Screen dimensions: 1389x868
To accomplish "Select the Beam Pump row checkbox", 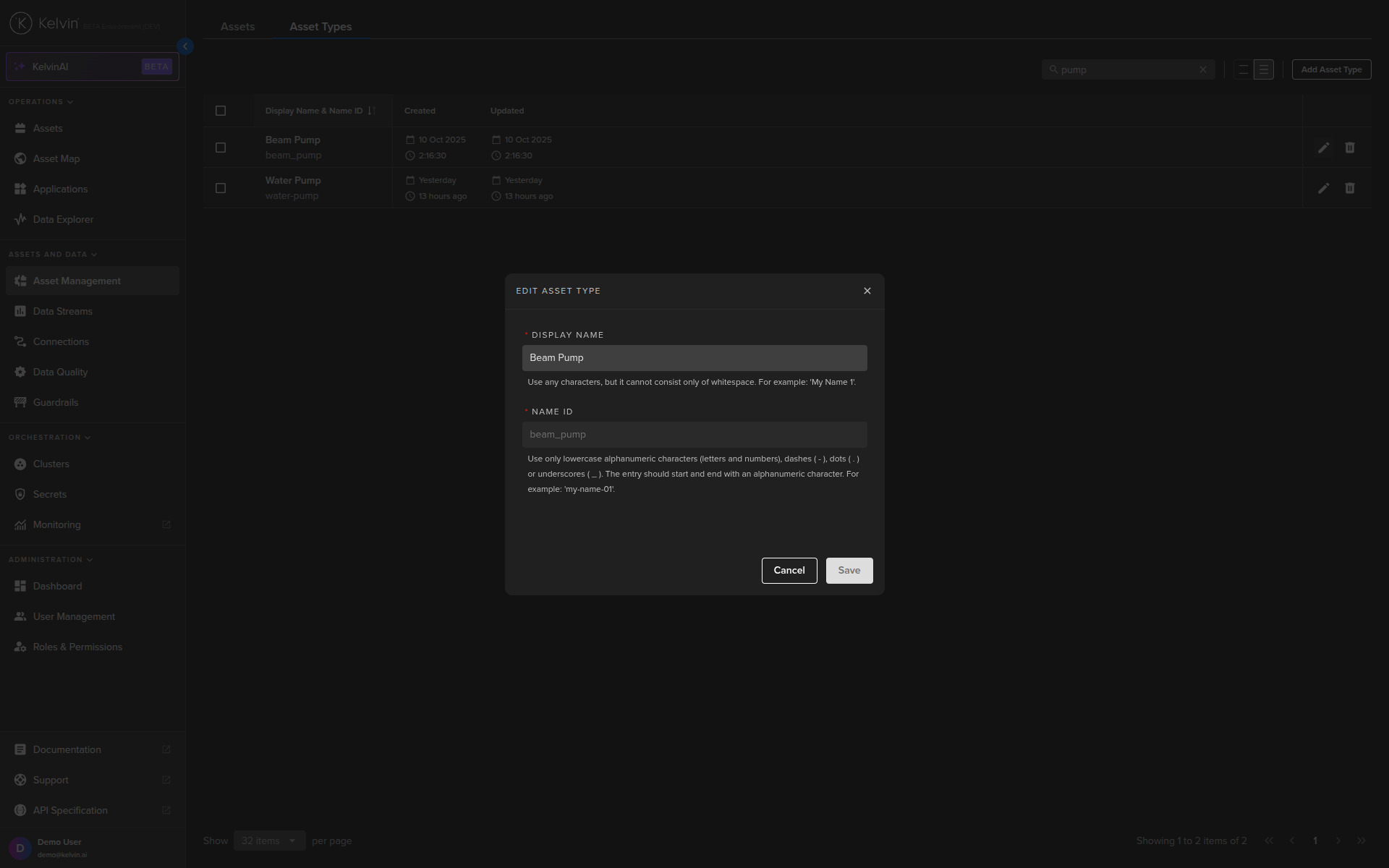I will (221, 148).
